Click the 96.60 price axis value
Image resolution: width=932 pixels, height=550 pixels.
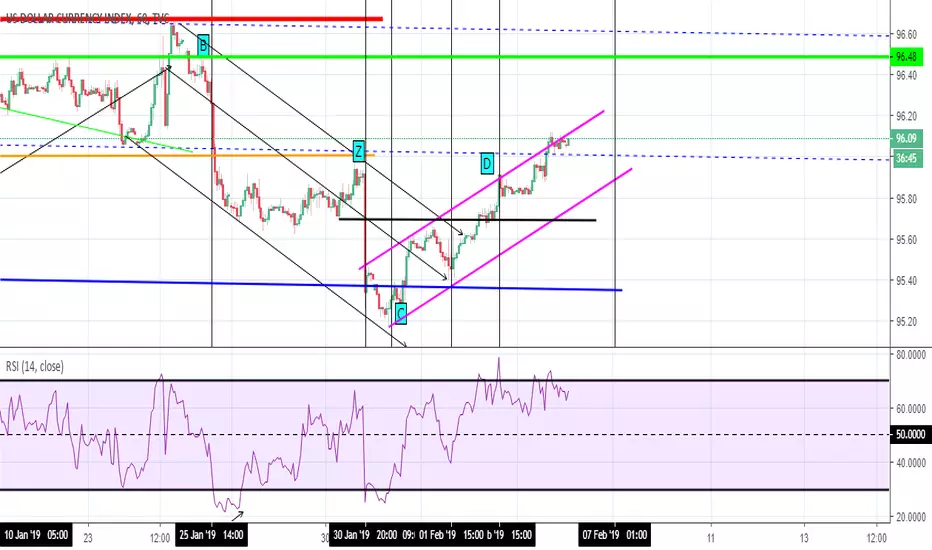pyautogui.click(x=906, y=35)
